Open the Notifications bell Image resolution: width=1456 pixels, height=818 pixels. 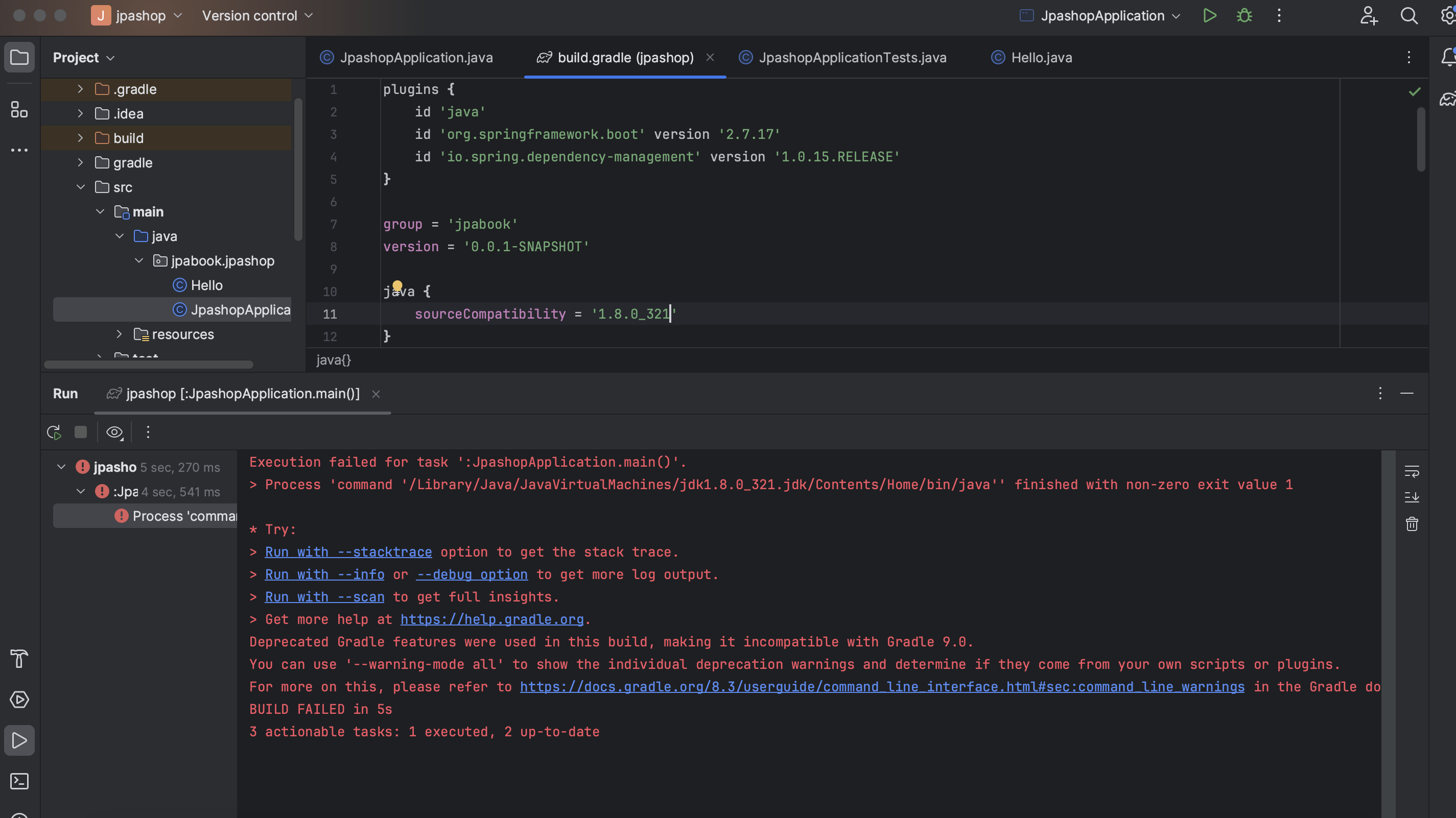(1448, 58)
